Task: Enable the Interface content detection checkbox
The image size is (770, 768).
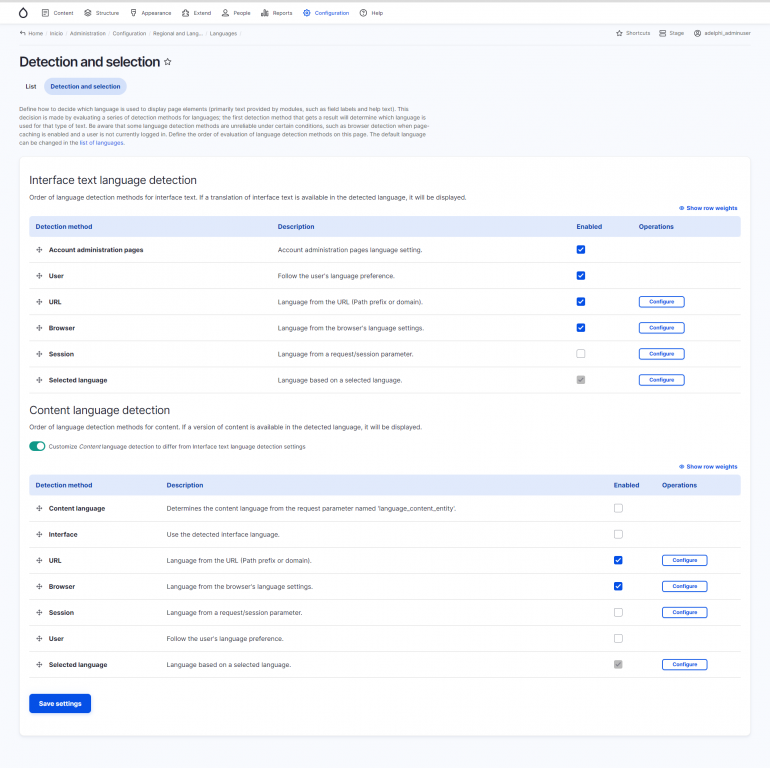Action: pos(618,534)
